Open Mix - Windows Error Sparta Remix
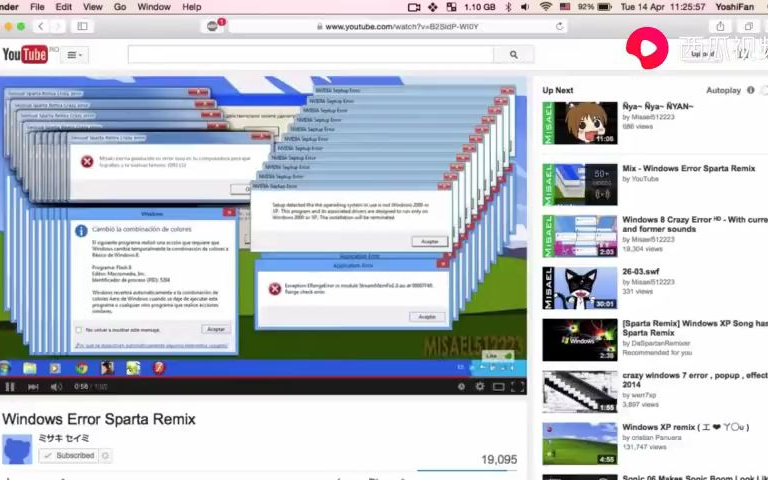 tap(688, 168)
